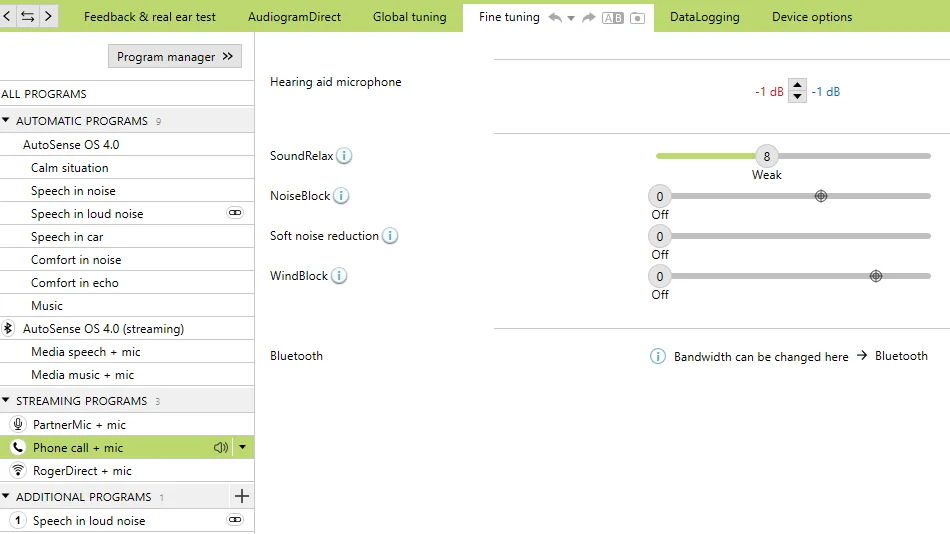Click the Soft noise reduction slider handle
The image size is (950, 534).
click(660, 236)
